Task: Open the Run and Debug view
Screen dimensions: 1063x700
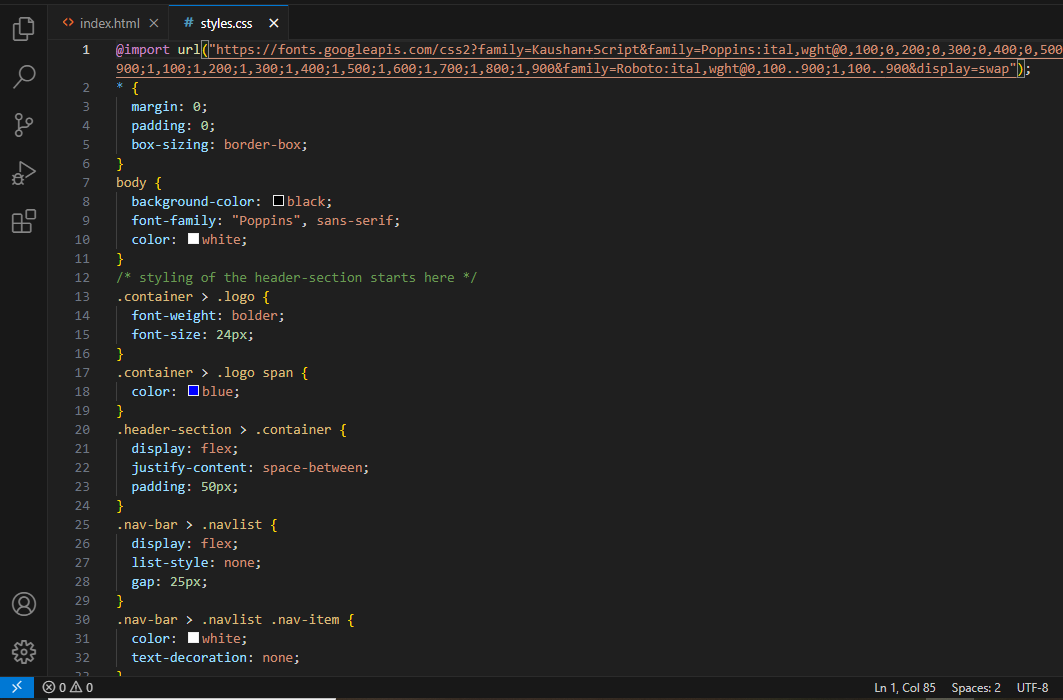Action: coord(24,173)
